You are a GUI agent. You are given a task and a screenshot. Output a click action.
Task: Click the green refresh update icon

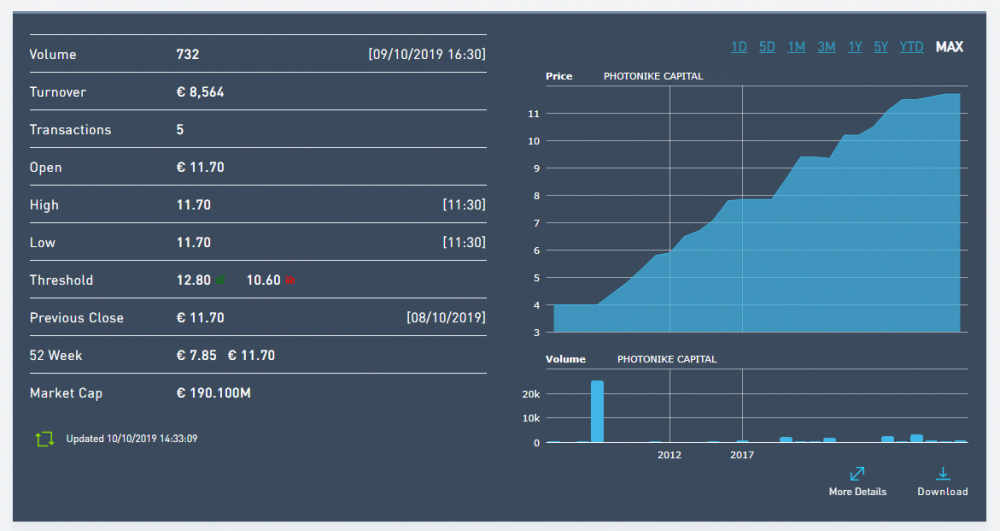[x=45, y=439]
